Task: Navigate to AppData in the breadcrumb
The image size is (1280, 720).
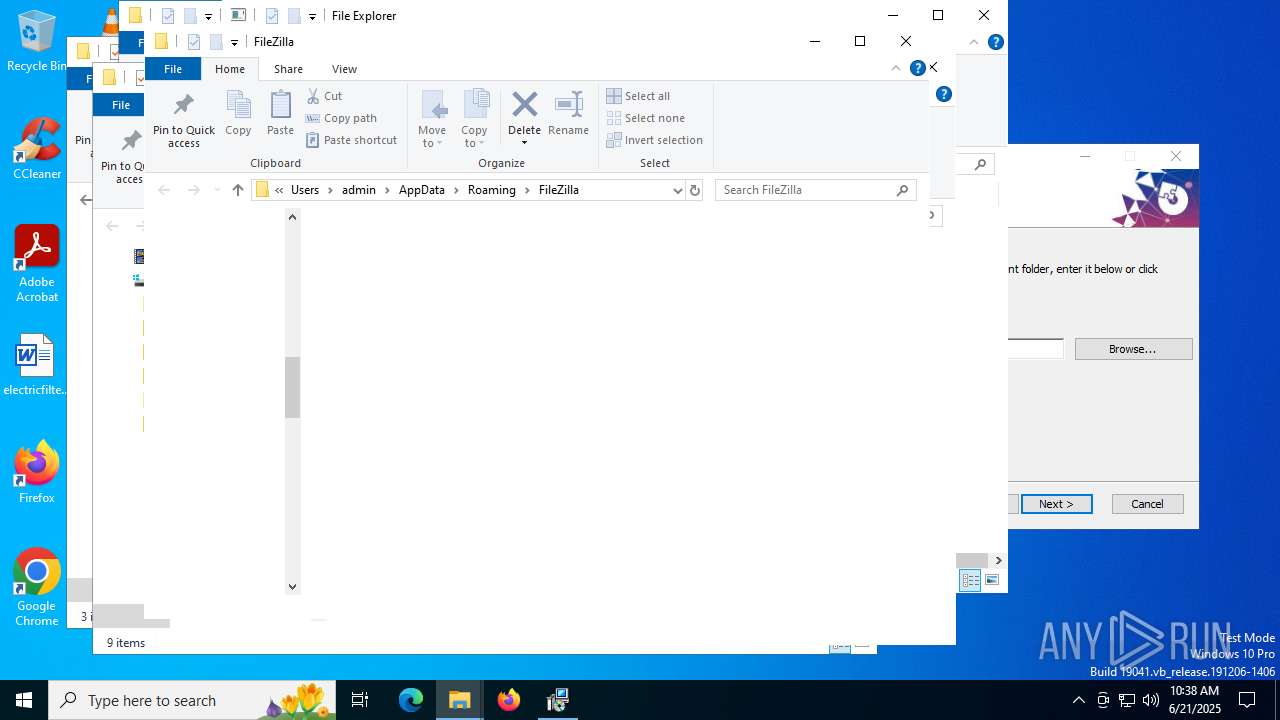Action: pyautogui.click(x=422, y=190)
